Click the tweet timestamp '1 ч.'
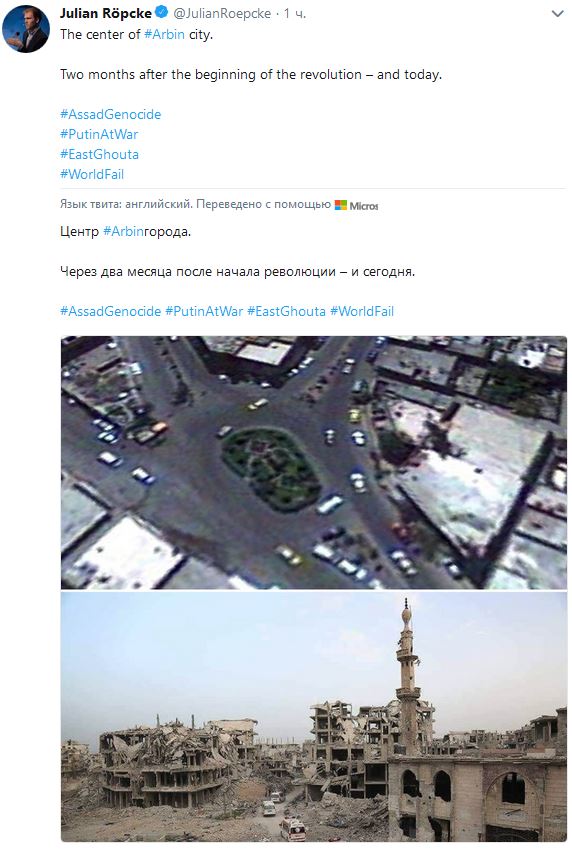 point(295,14)
